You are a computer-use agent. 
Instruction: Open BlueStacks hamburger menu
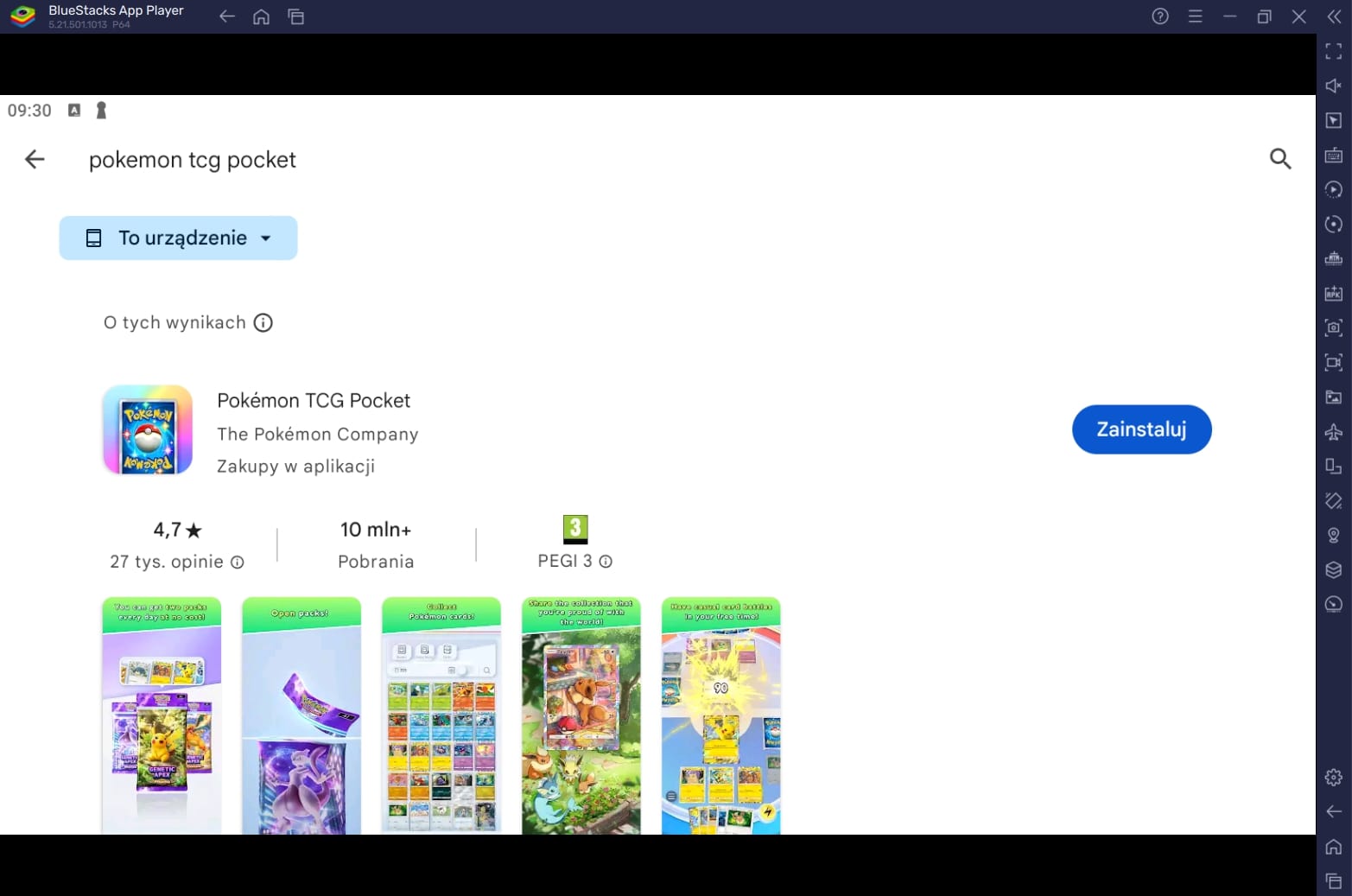[1195, 16]
